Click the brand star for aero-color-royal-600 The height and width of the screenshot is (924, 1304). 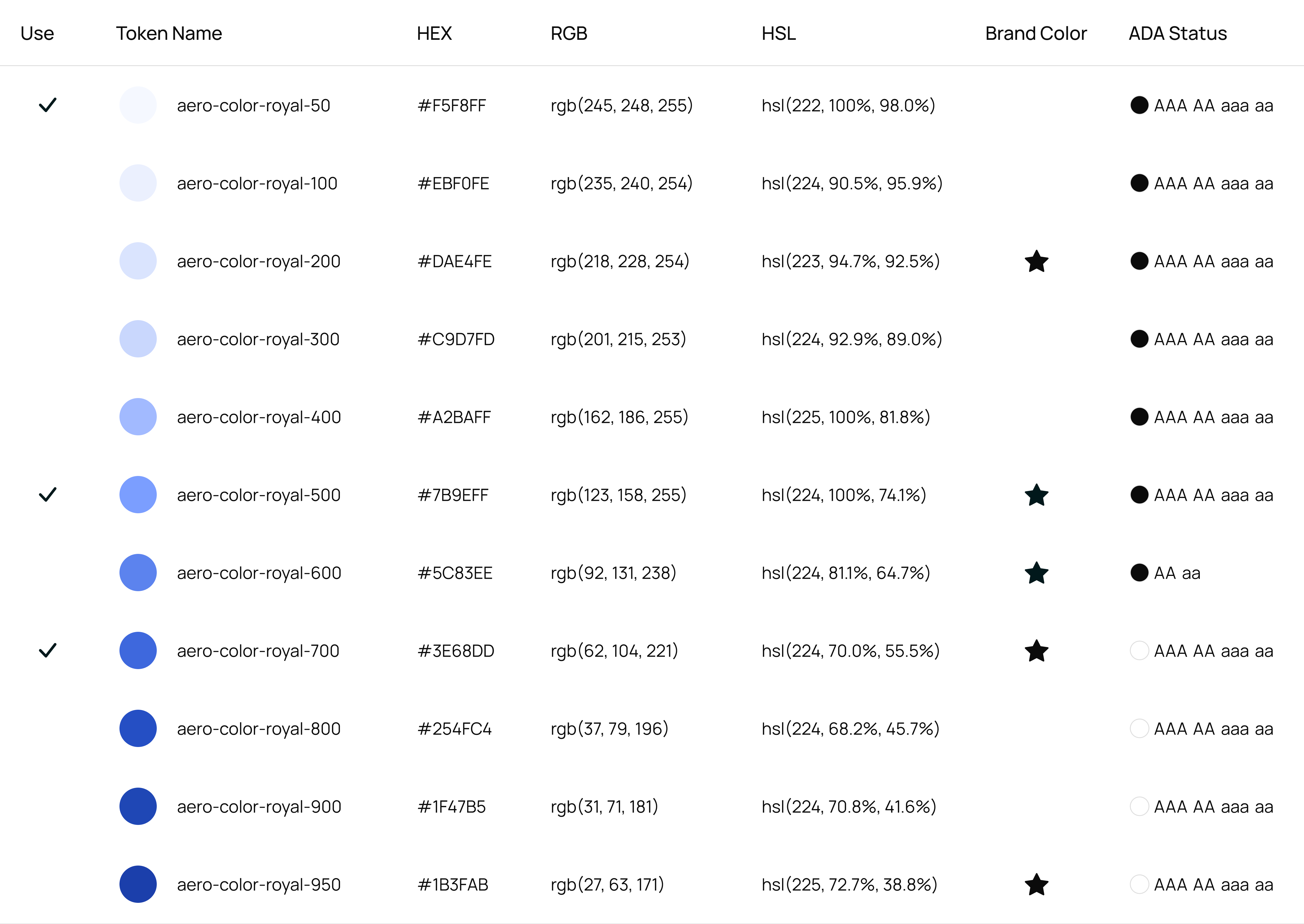1037,573
